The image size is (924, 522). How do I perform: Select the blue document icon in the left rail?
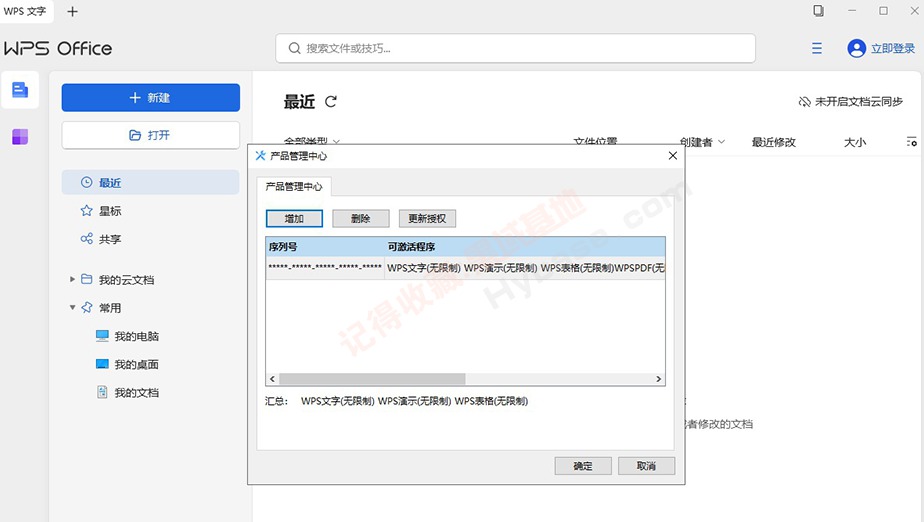tap(20, 90)
